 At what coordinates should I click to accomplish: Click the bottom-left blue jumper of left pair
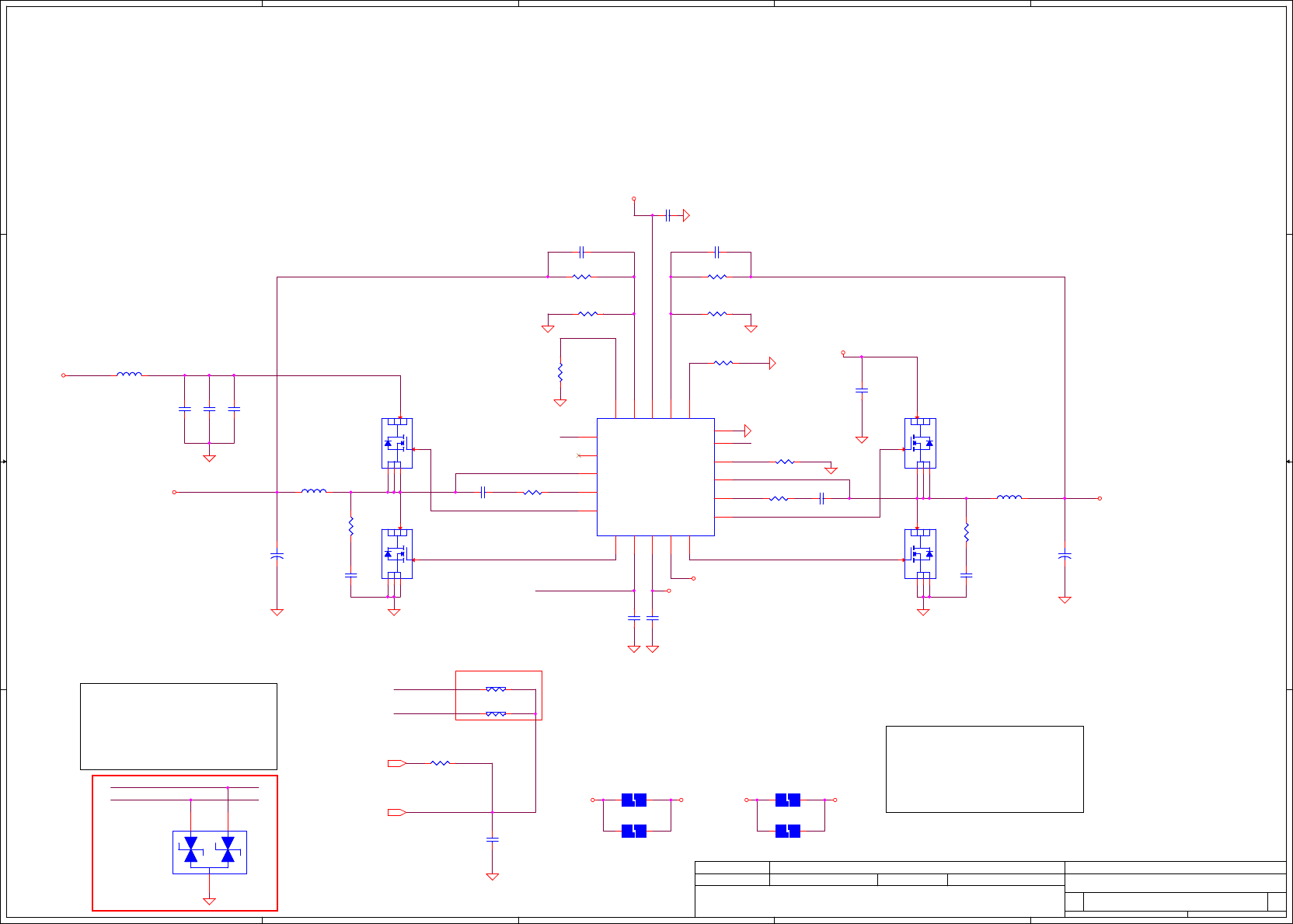634,831
